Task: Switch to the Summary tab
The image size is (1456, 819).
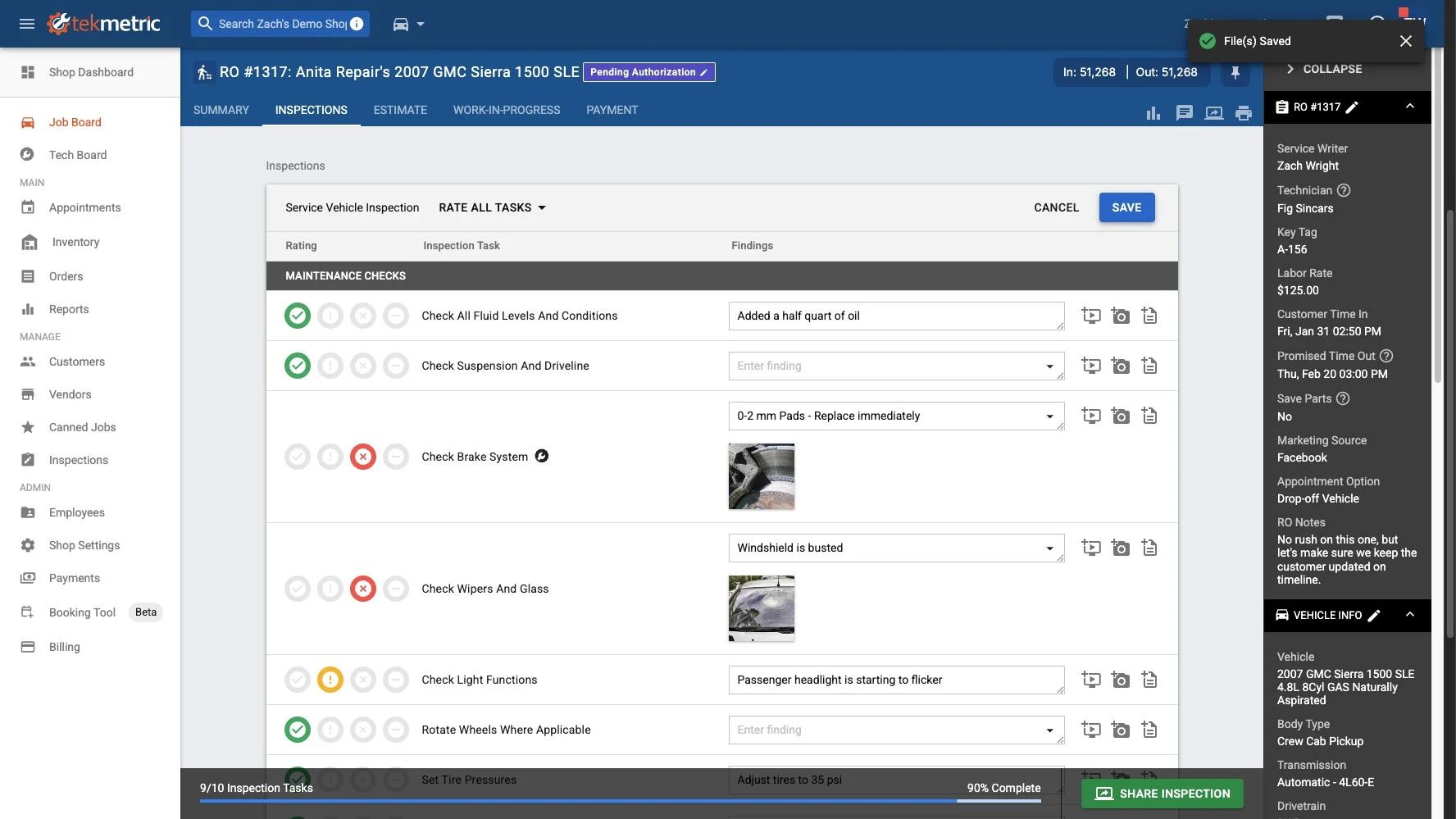Action: click(221, 110)
